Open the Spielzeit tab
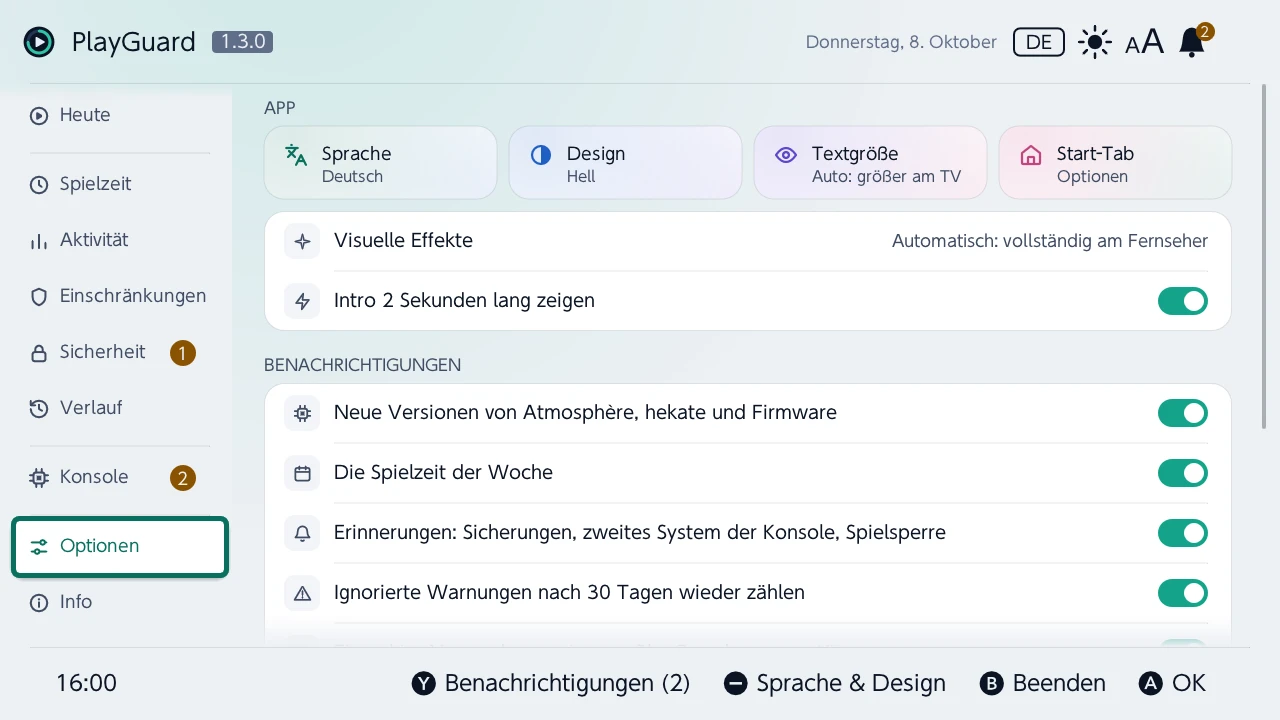The width and height of the screenshot is (1280, 720). 120,184
